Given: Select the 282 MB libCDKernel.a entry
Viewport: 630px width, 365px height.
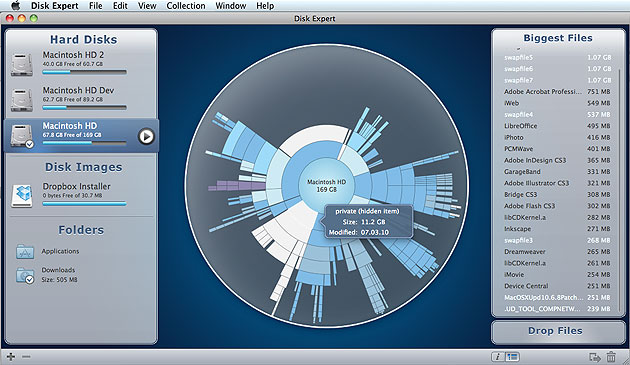Looking at the screenshot, I should point(558,217).
